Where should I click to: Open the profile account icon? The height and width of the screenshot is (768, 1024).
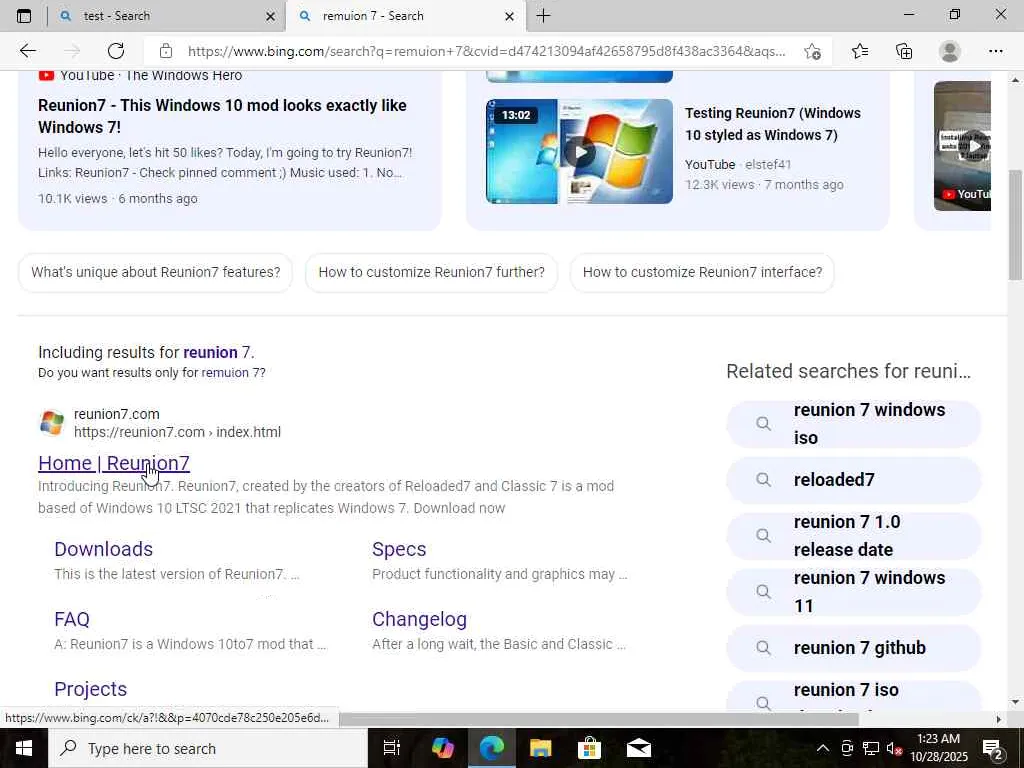click(x=950, y=51)
